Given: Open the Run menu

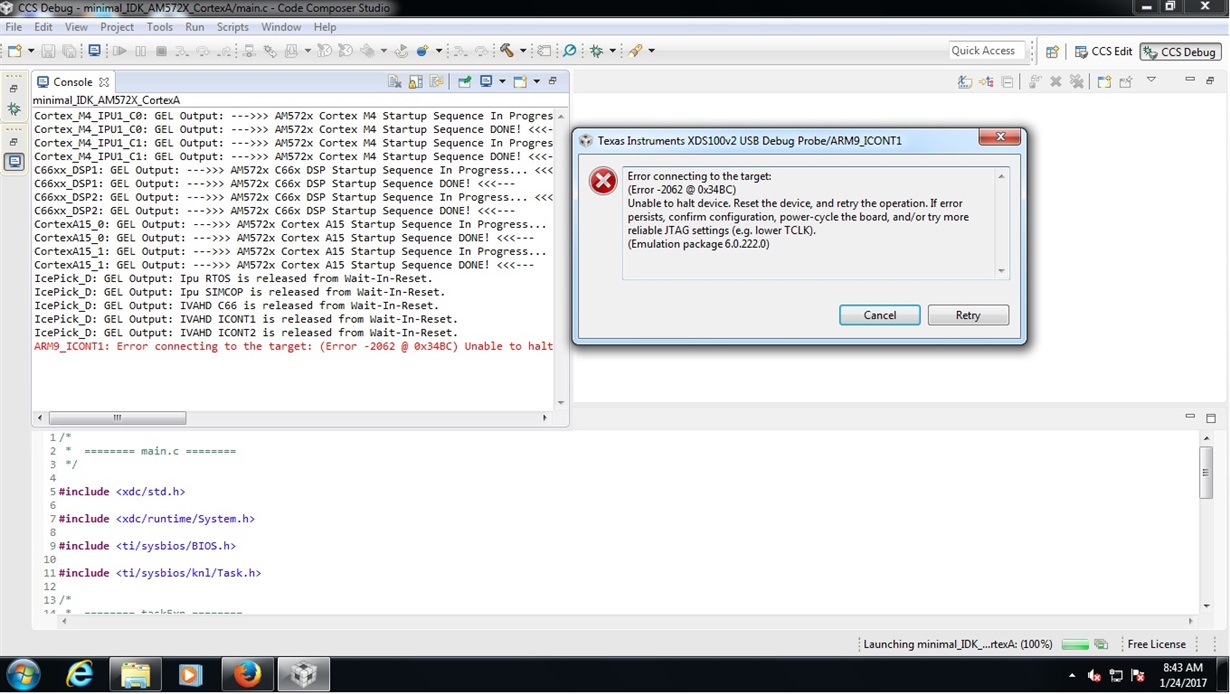Looking at the screenshot, I should (x=195, y=27).
